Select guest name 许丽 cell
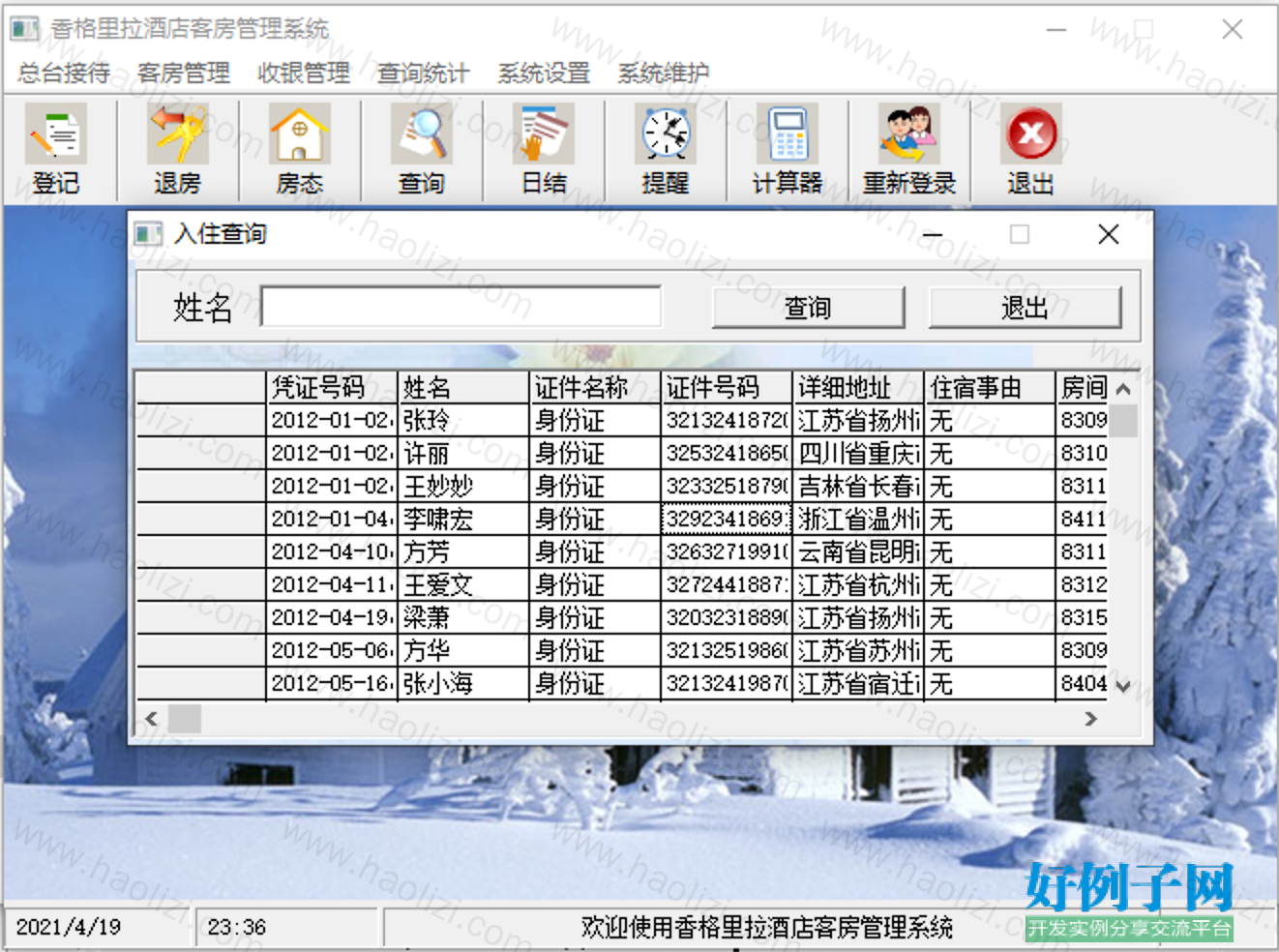The height and width of the screenshot is (952, 1279). click(x=463, y=454)
